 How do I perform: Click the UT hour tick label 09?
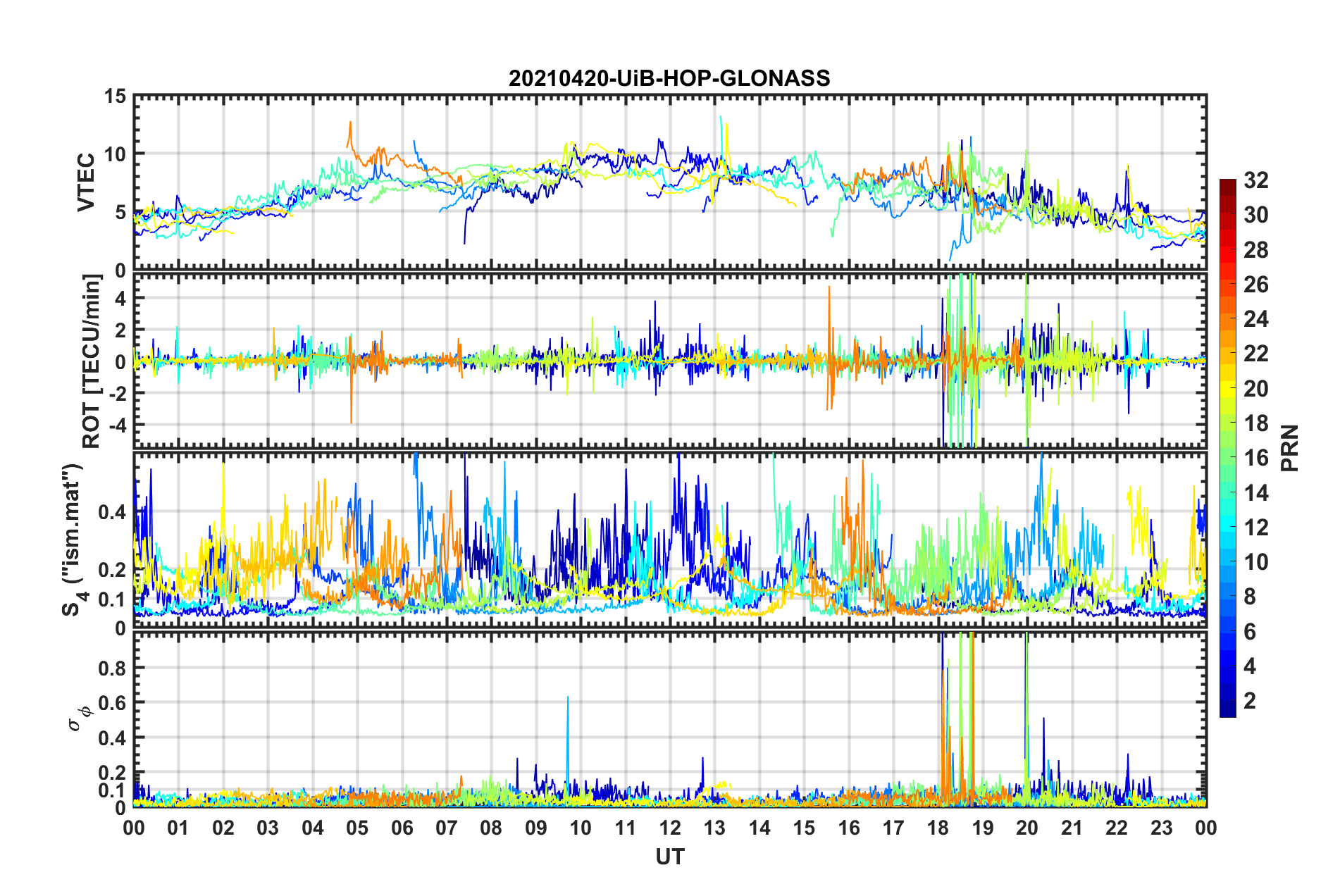[x=536, y=828]
